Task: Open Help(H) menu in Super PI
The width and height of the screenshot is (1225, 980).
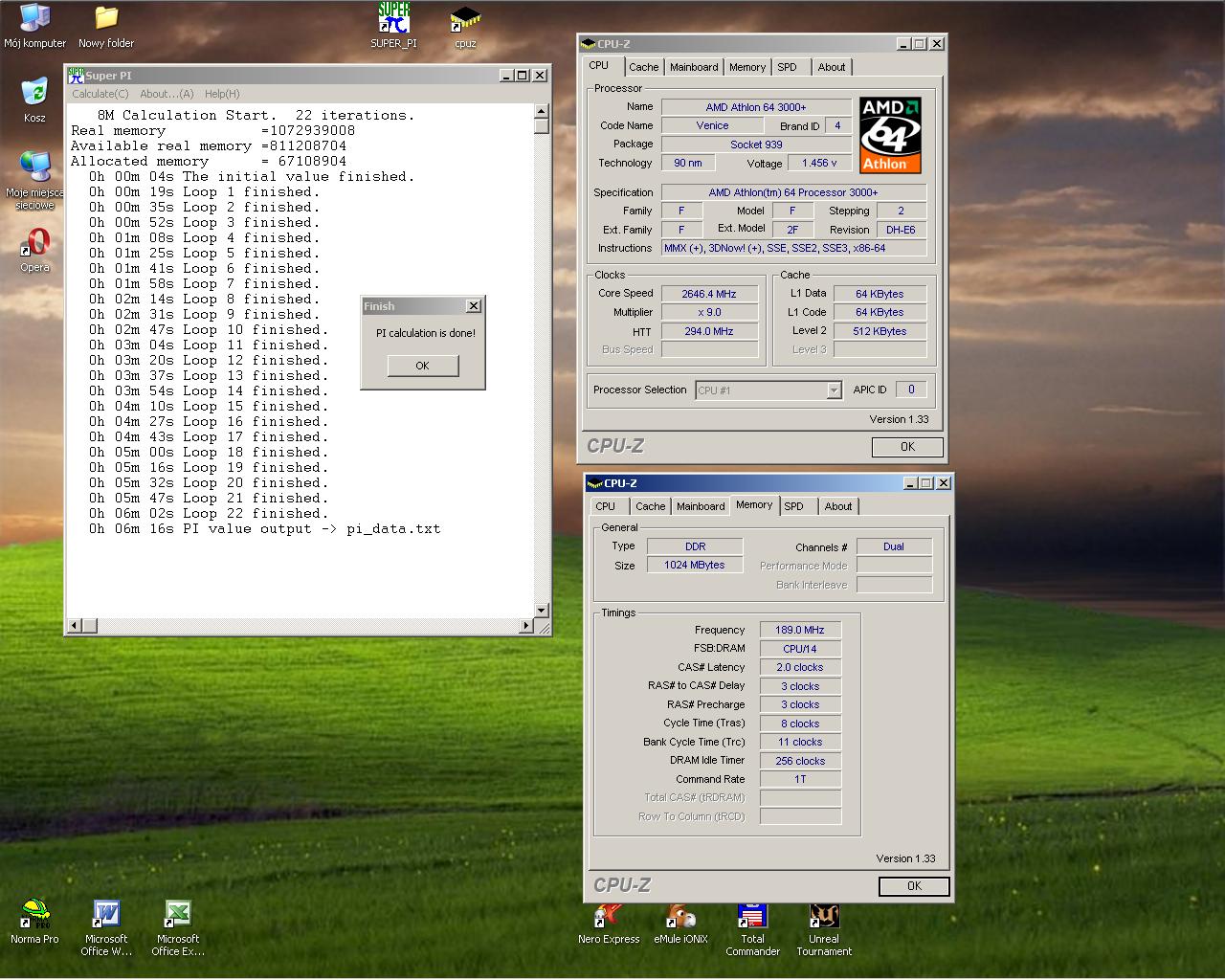Action: click(222, 94)
